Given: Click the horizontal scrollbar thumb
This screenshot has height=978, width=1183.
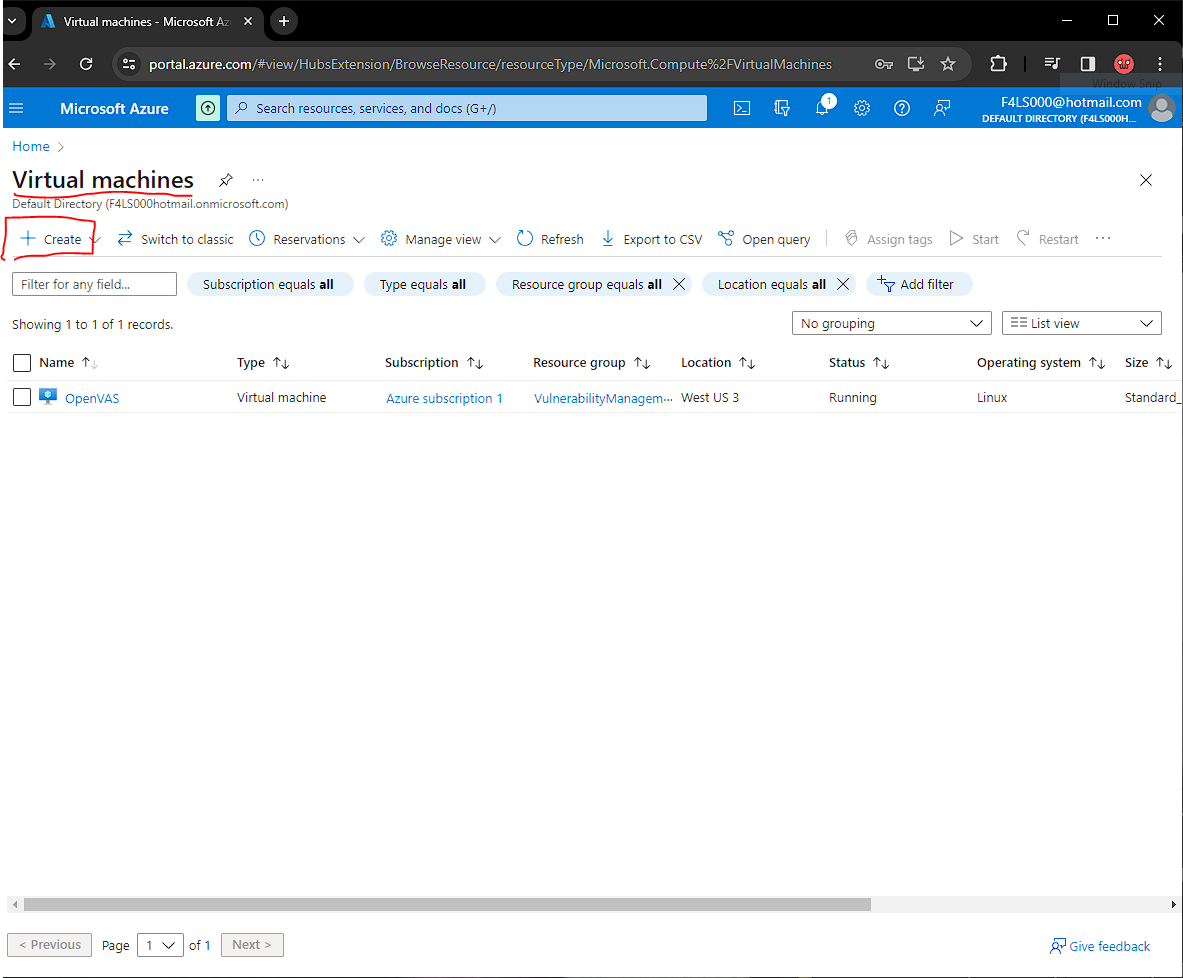Looking at the screenshot, I should click(447, 904).
